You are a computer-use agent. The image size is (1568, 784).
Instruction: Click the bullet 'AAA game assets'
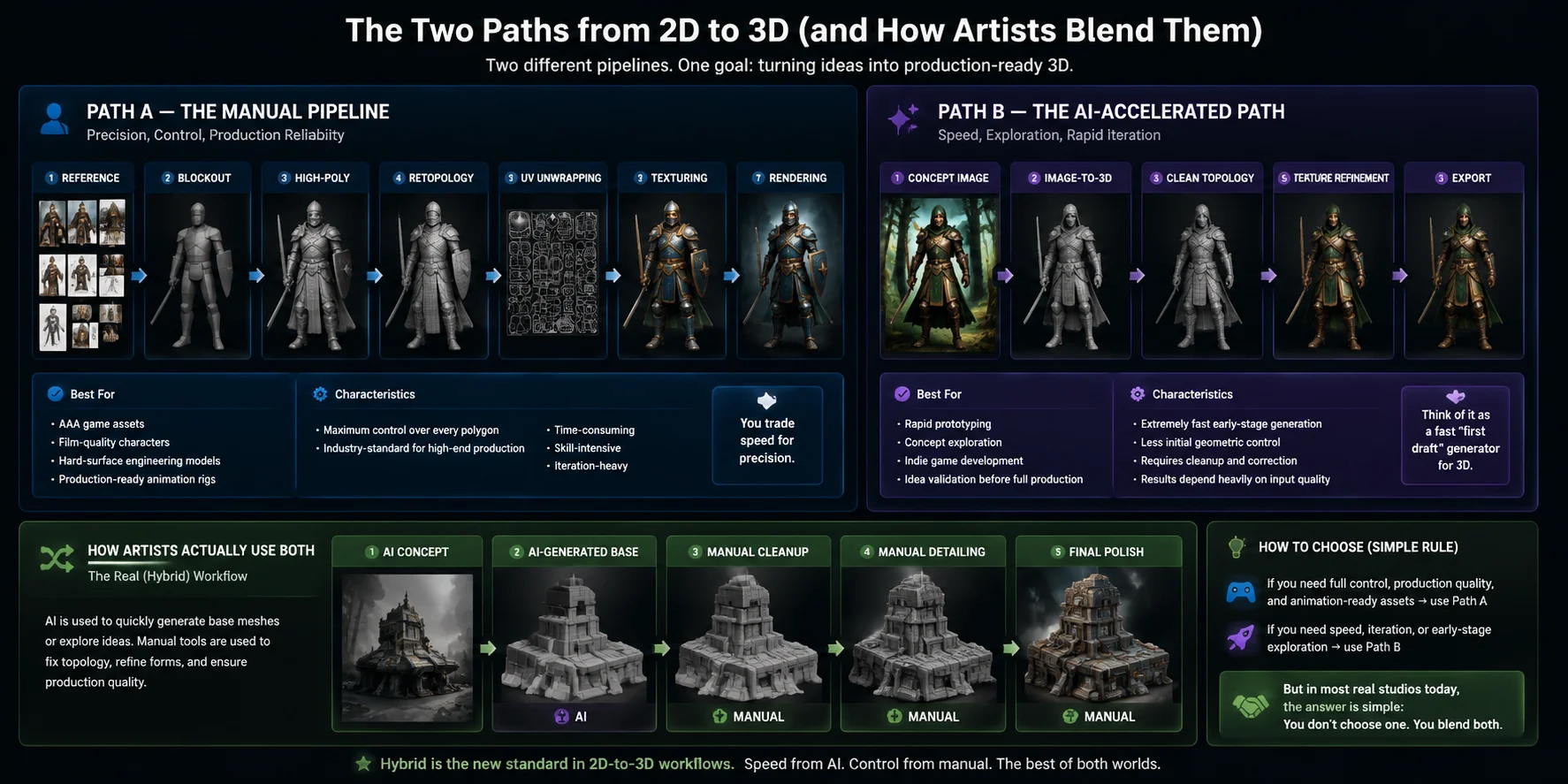pos(102,424)
